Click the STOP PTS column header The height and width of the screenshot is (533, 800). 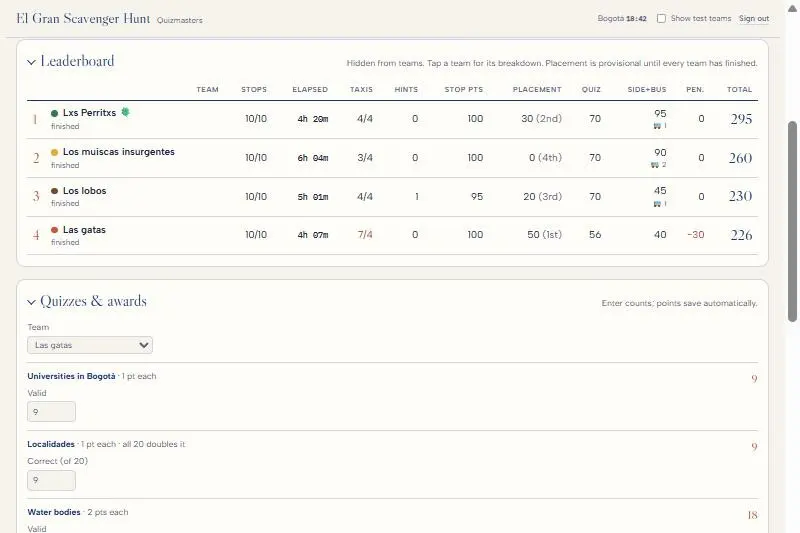463,89
